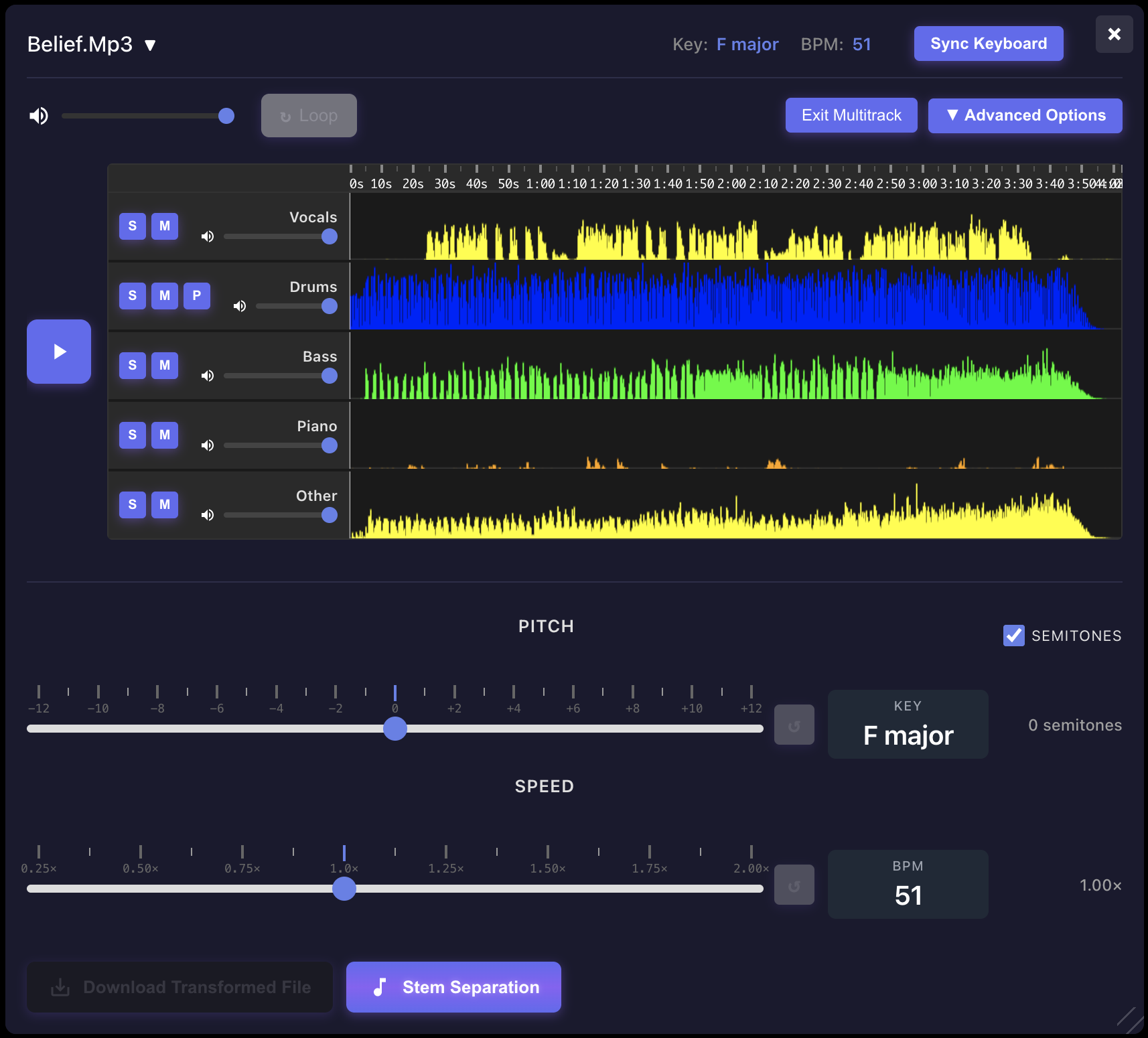This screenshot has height=1038, width=1148.
Task: Reset speed with the speed reset icon
Action: pyautogui.click(x=794, y=885)
